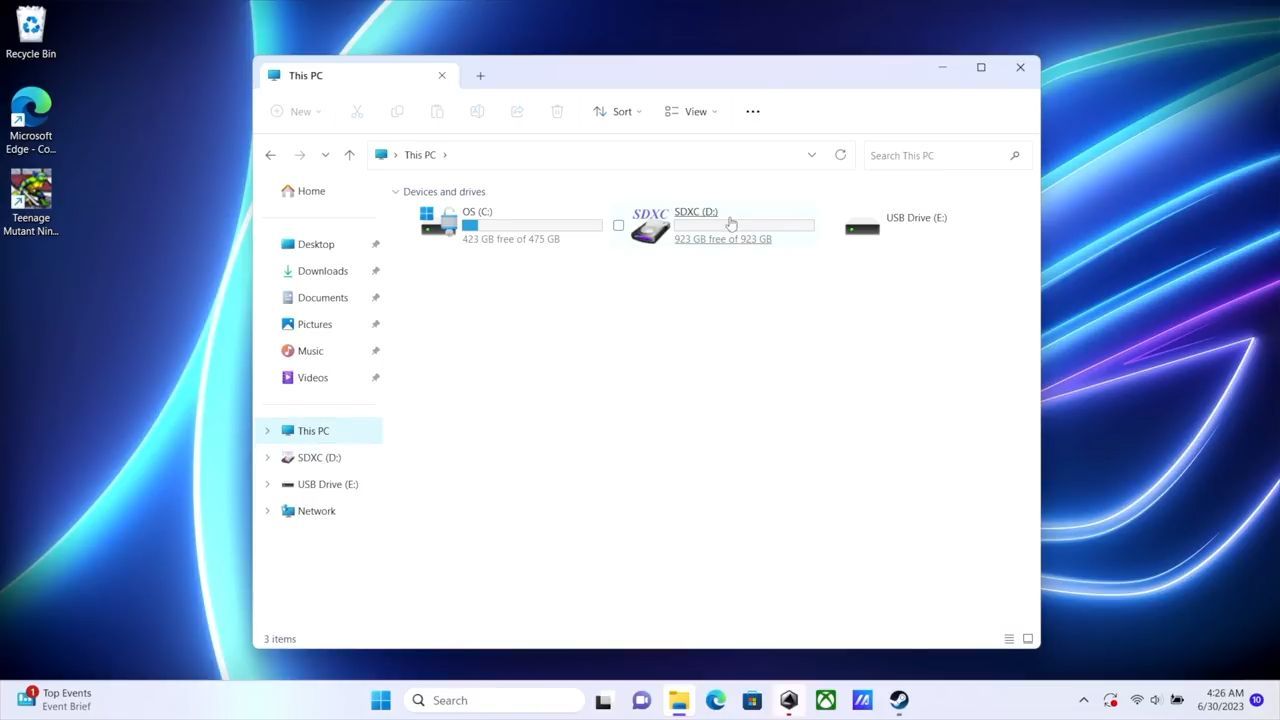Open the See more ellipsis menu

(753, 111)
